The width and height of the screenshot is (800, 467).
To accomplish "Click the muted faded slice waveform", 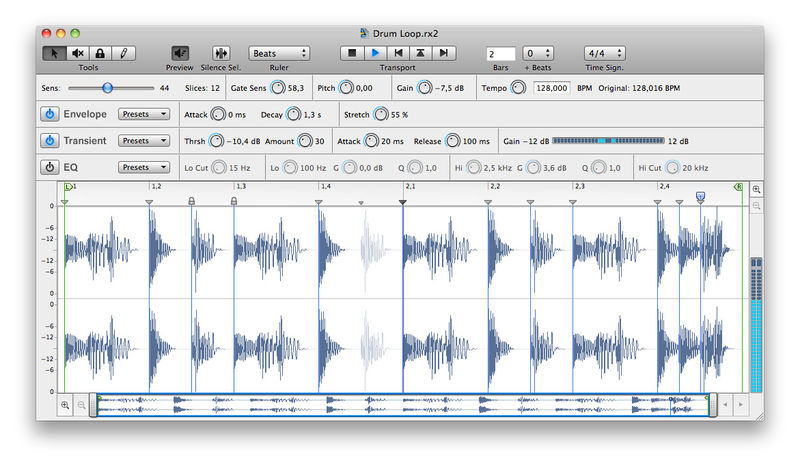I will click(372, 249).
